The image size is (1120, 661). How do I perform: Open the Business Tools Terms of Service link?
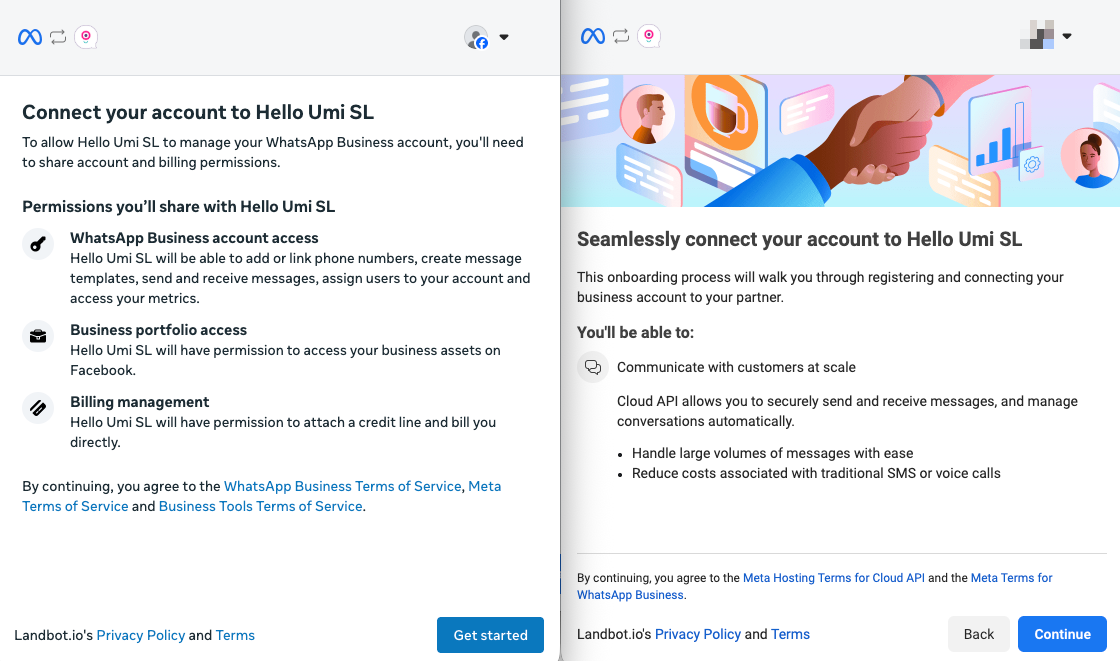point(260,506)
